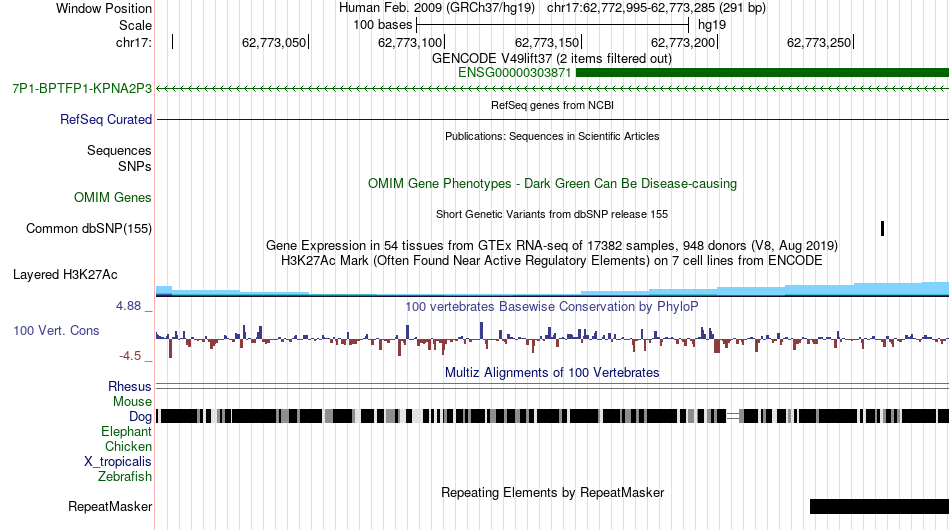Click the 100 Vert. Cons track label
This screenshot has width=950, height=530.
click(56, 331)
